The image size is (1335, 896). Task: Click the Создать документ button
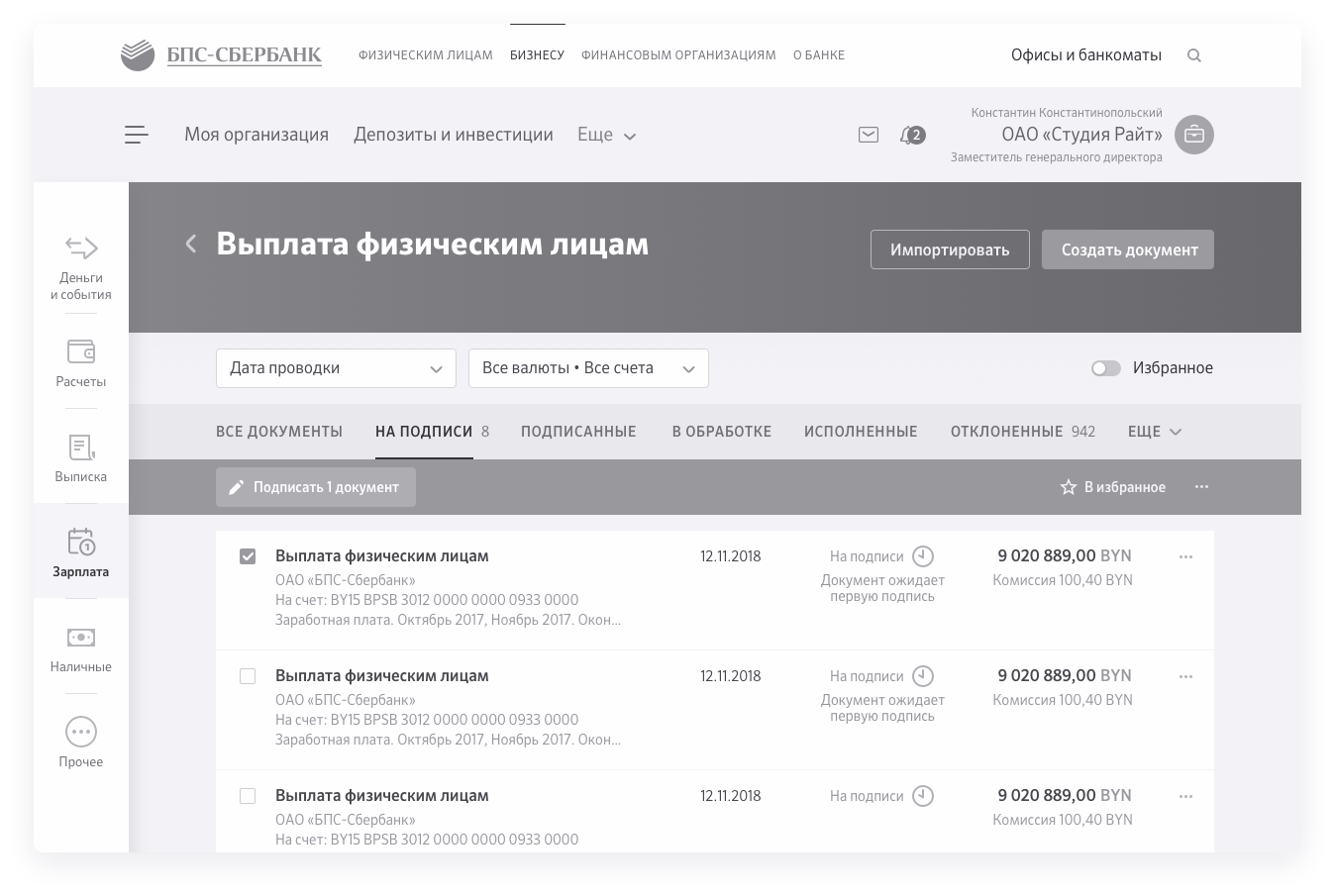tap(1128, 249)
